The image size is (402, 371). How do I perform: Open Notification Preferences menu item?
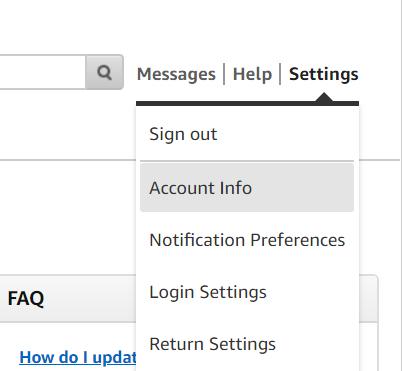click(x=247, y=240)
